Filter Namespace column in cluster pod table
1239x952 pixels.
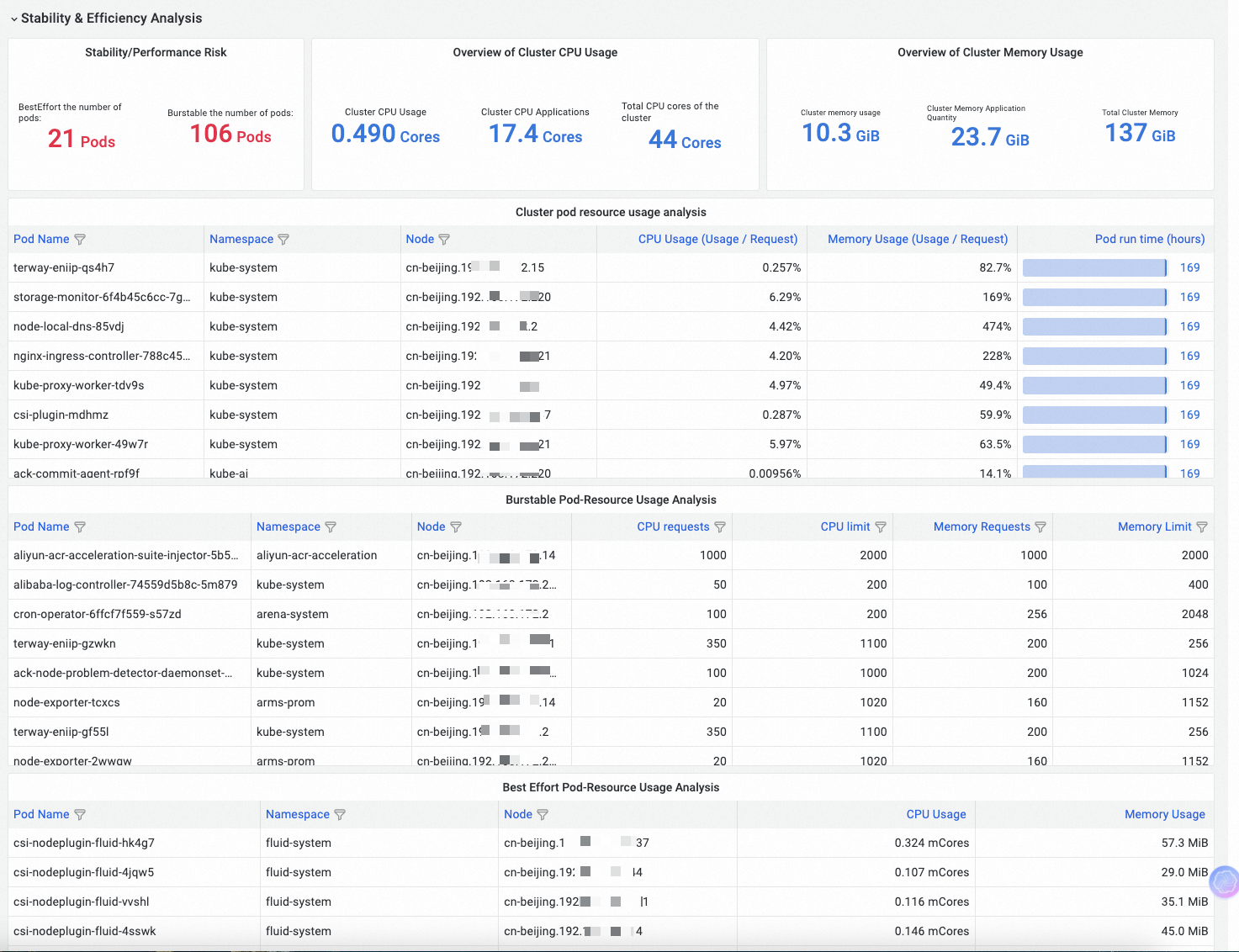coord(283,240)
